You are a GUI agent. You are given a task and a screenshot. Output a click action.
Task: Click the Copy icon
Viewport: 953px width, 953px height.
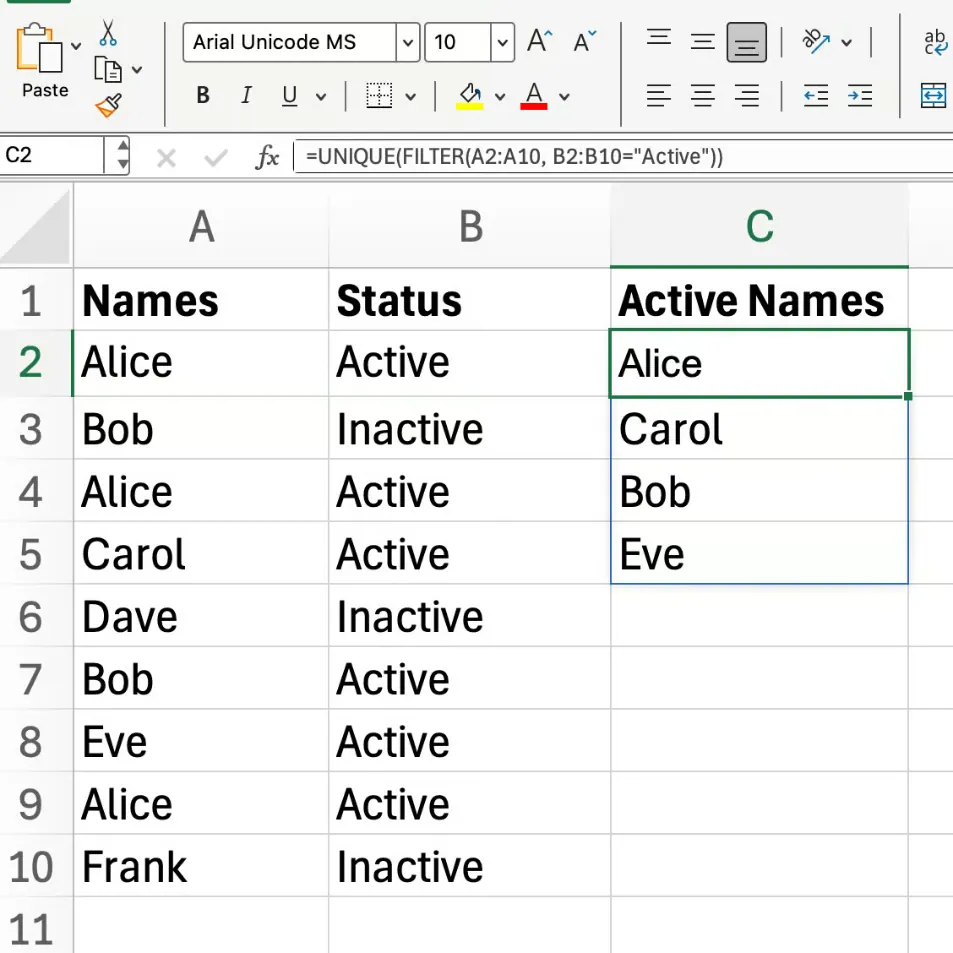110,68
